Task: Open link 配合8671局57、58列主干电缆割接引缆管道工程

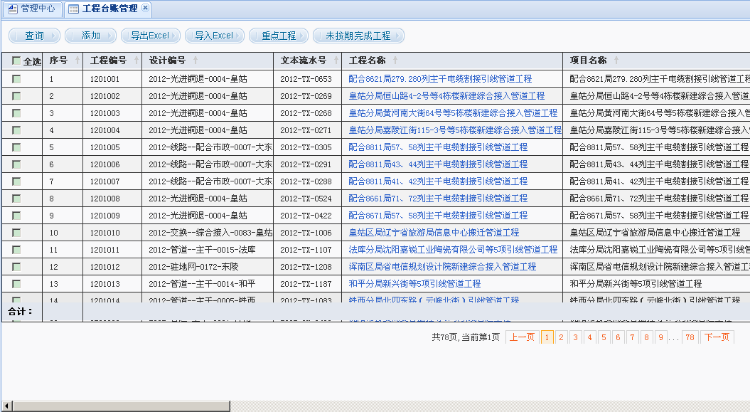Action: [x=438, y=216]
